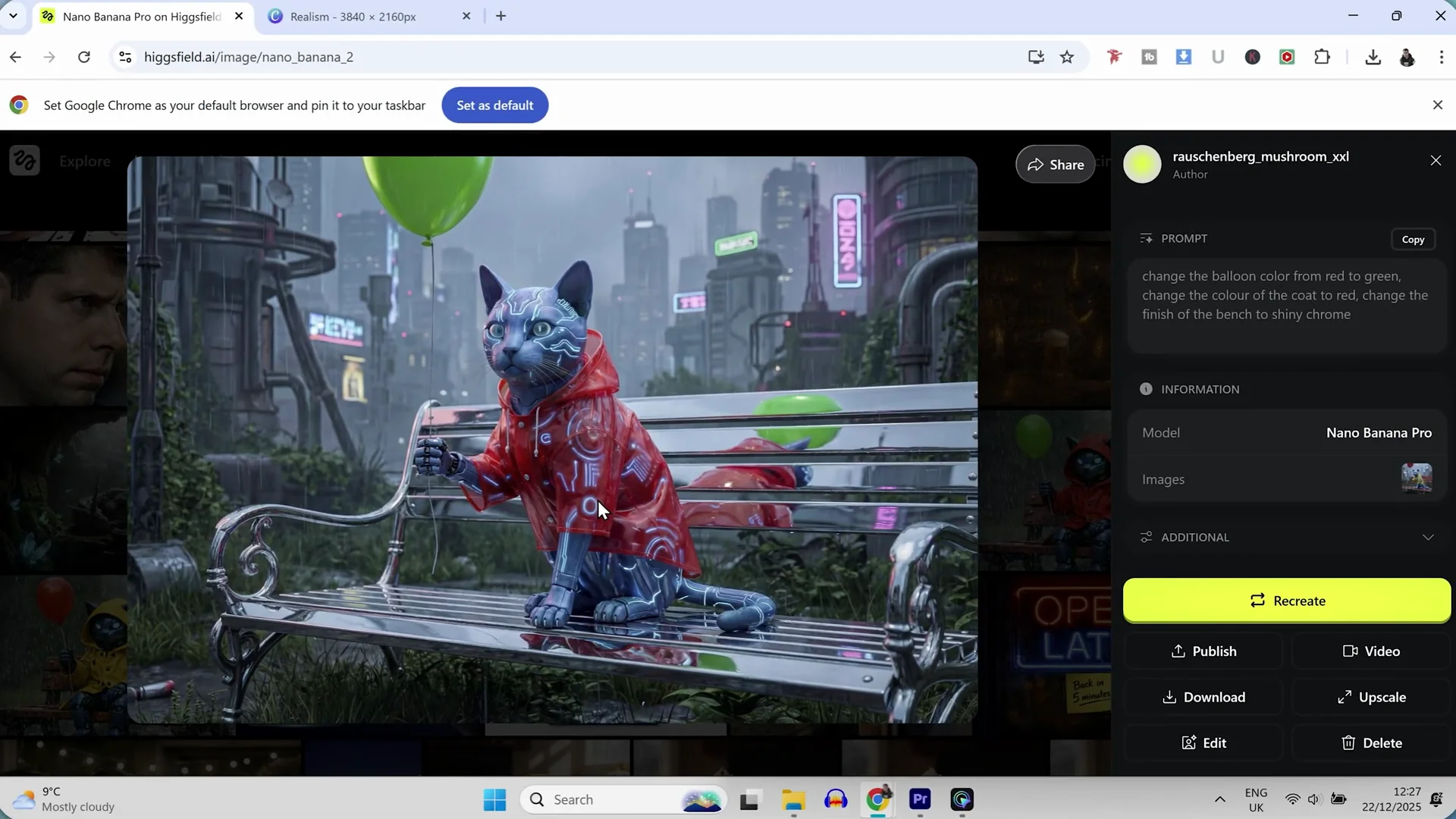The width and height of the screenshot is (1456, 819).
Task: Open Chrome from the taskbar
Action: coord(877,800)
